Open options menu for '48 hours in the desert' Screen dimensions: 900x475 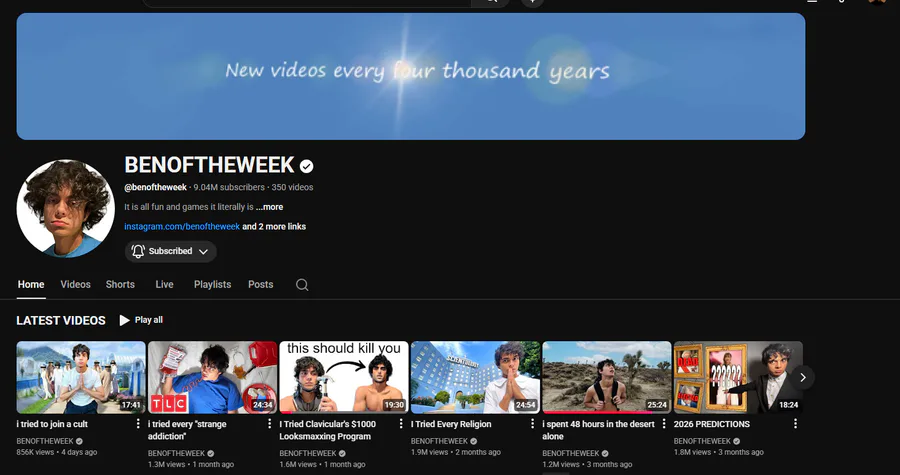point(664,424)
